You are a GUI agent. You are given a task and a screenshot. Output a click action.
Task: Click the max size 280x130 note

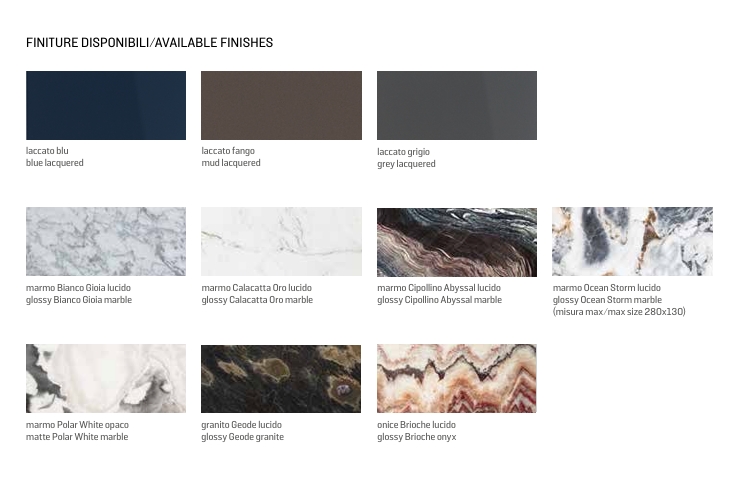(x=619, y=312)
